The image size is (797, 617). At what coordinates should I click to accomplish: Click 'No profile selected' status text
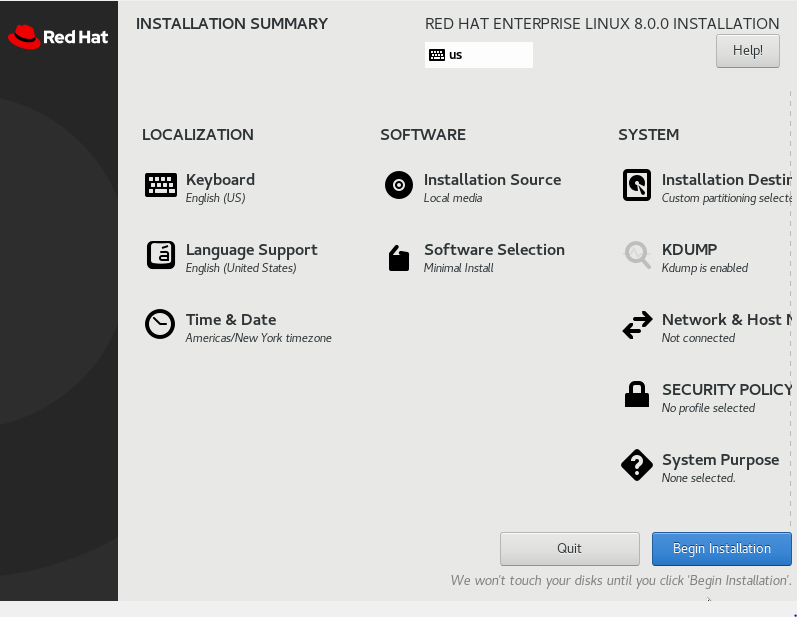click(708, 408)
